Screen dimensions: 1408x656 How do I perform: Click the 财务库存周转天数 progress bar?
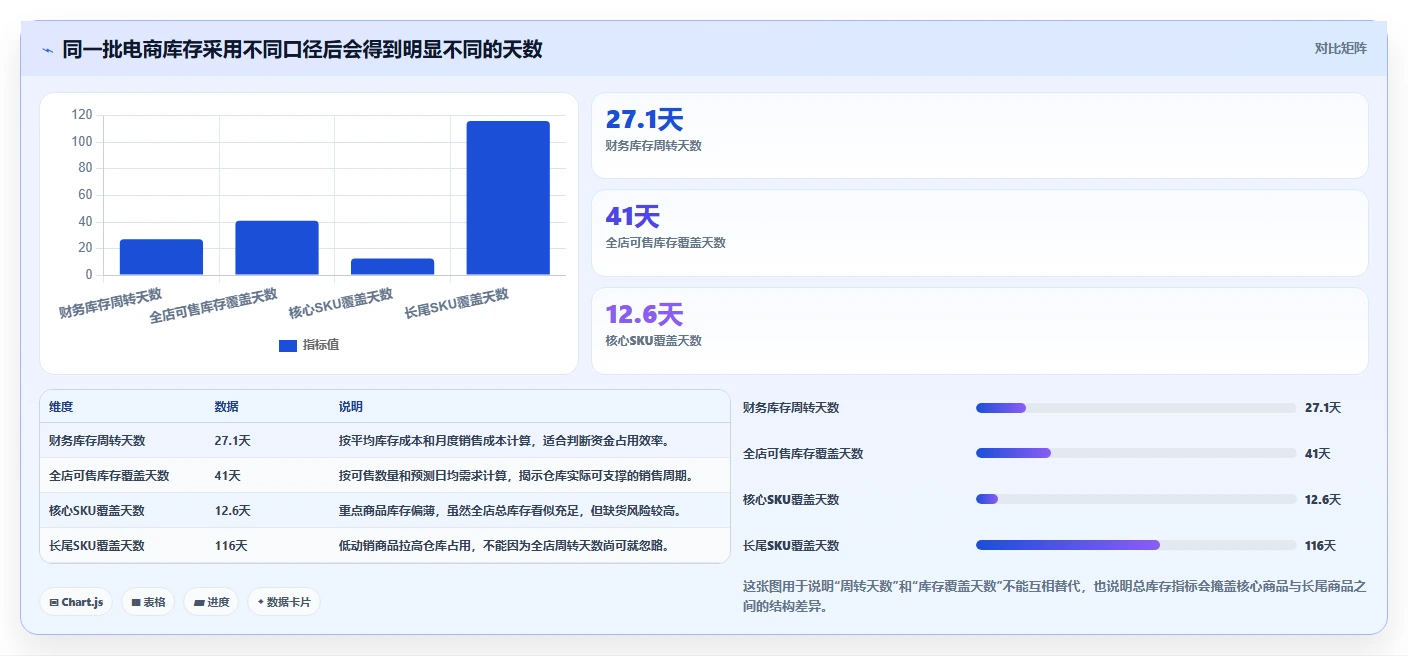pos(1135,408)
